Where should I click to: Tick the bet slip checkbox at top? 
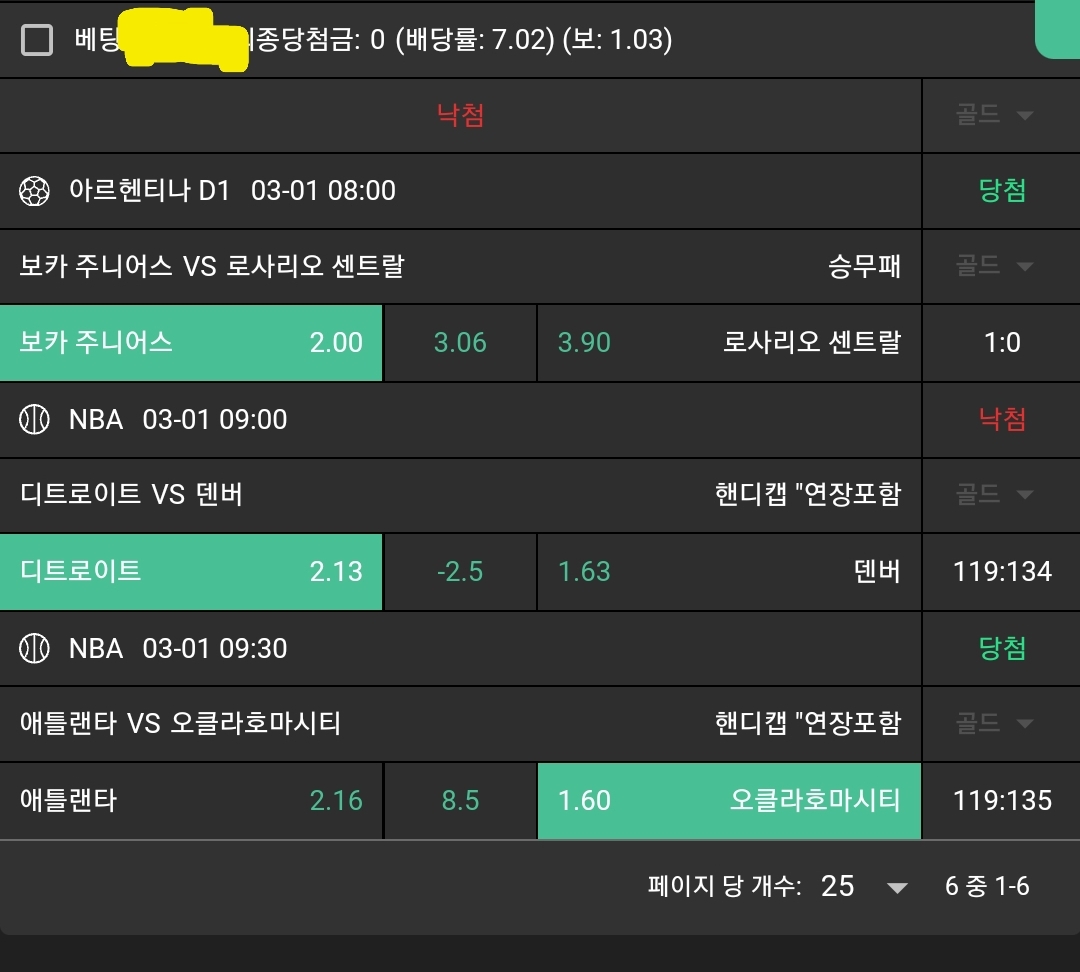click(37, 40)
